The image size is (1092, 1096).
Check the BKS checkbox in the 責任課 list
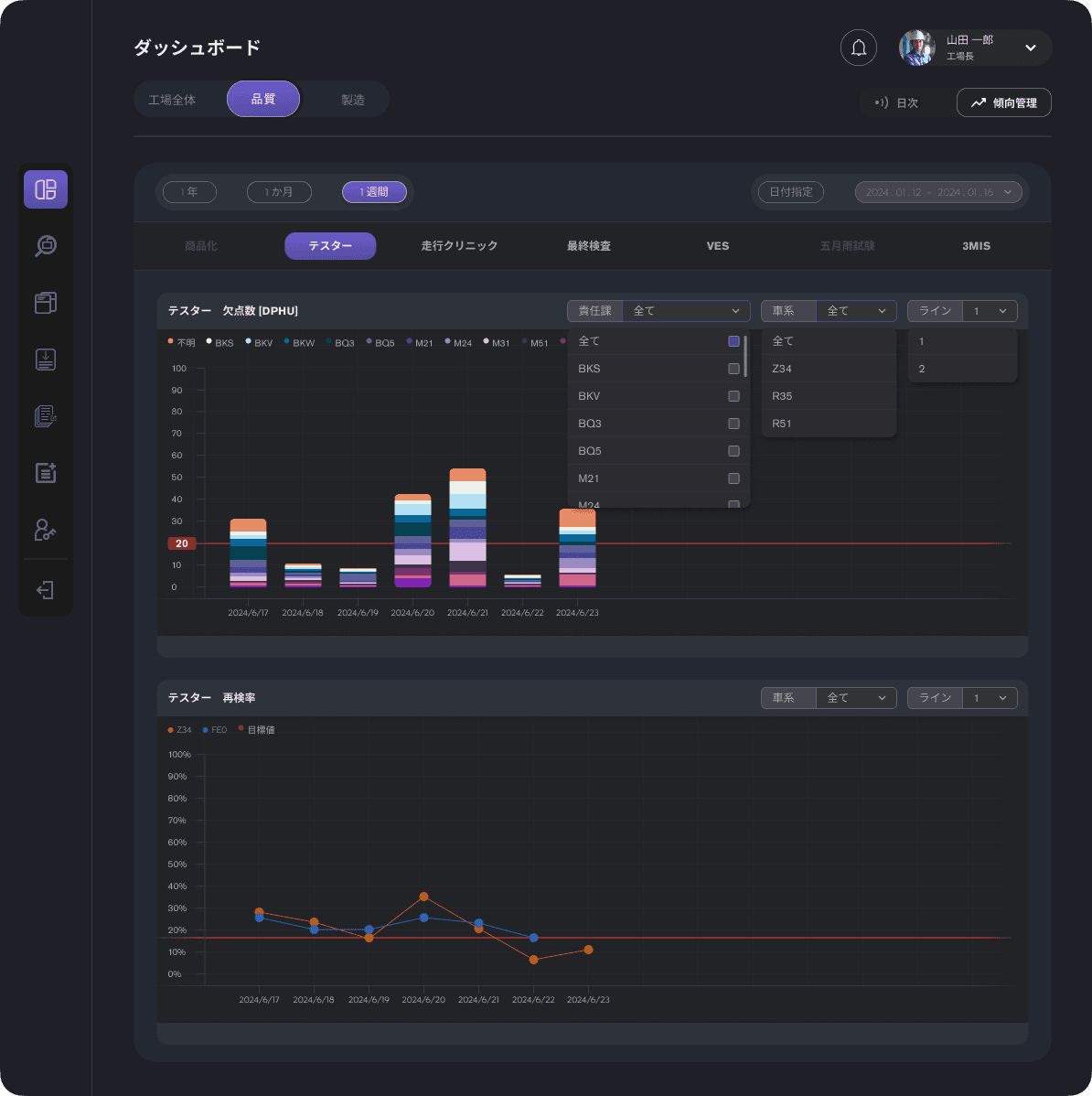coord(733,369)
